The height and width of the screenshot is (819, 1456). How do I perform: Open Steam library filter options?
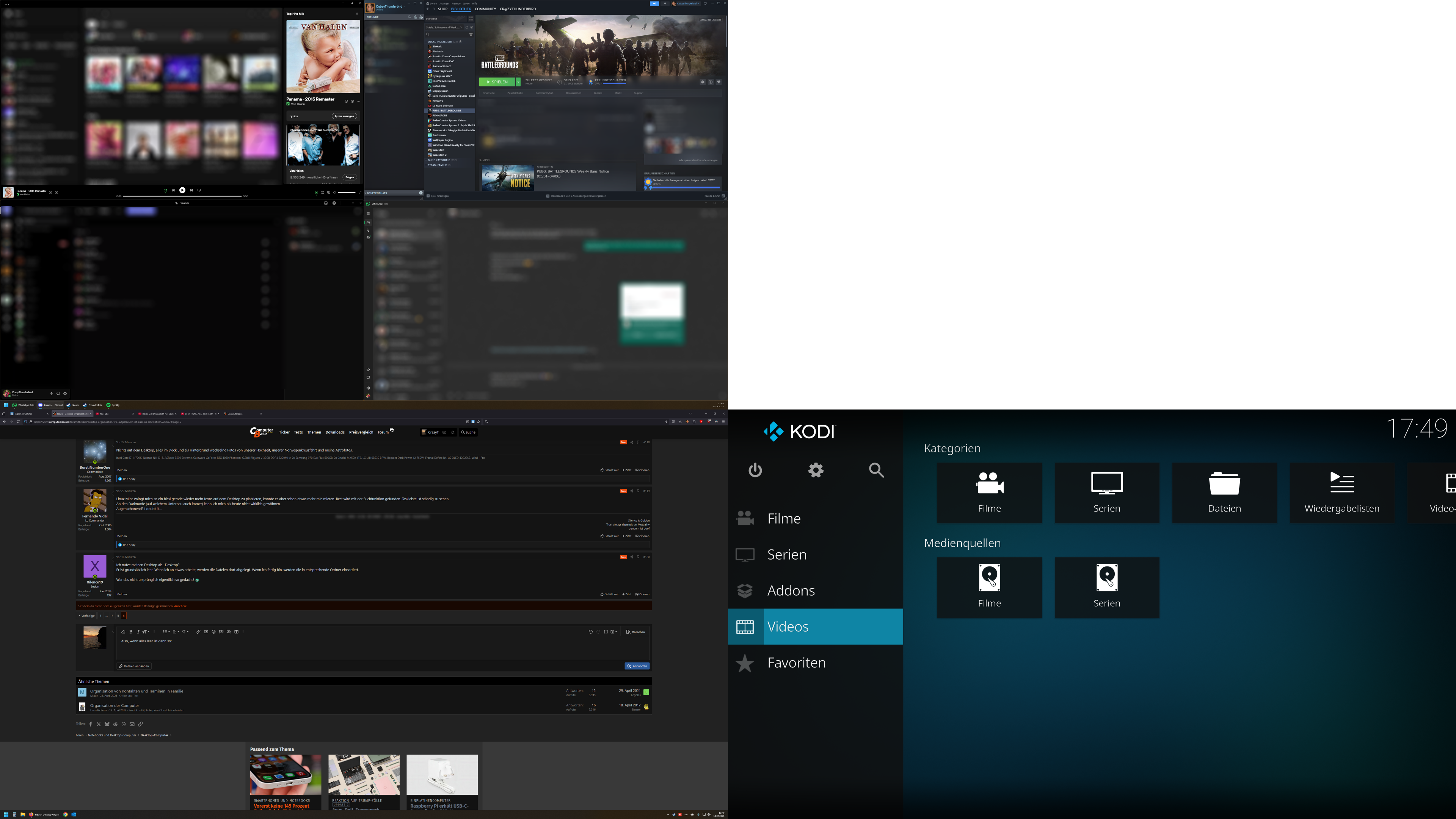point(471,35)
